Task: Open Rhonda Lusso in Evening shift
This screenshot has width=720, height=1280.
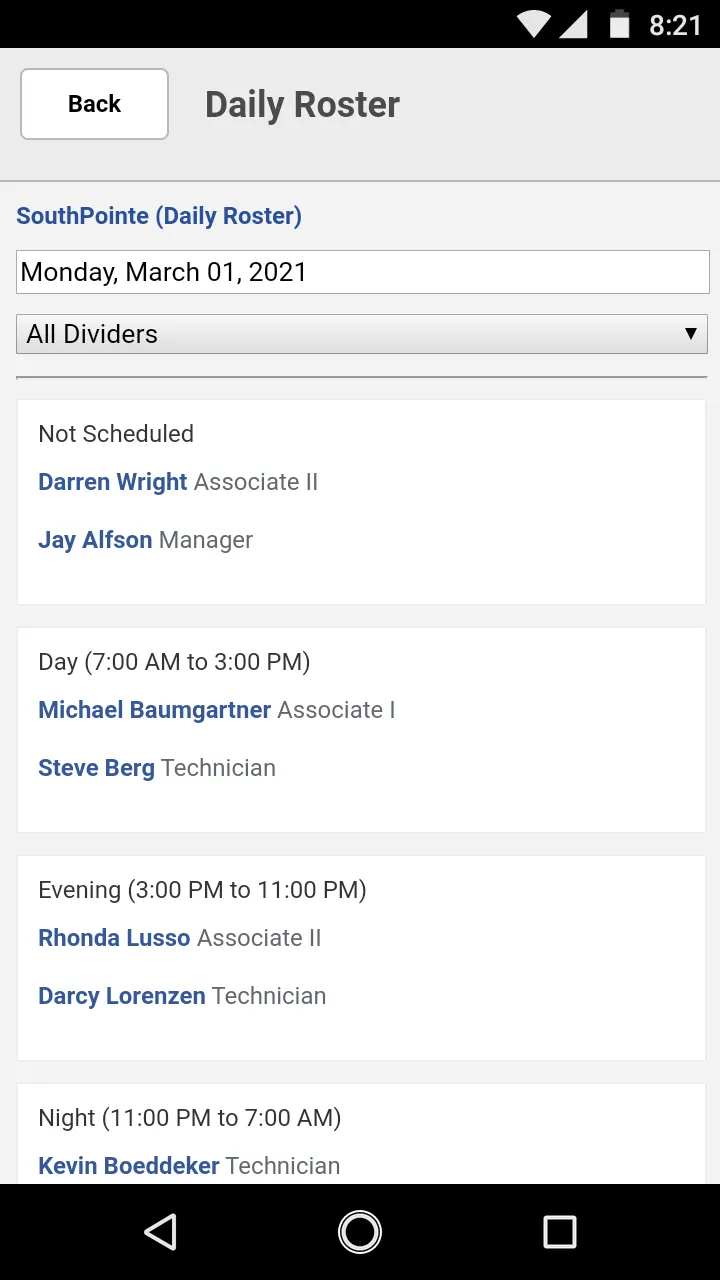Action: point(114,938)
